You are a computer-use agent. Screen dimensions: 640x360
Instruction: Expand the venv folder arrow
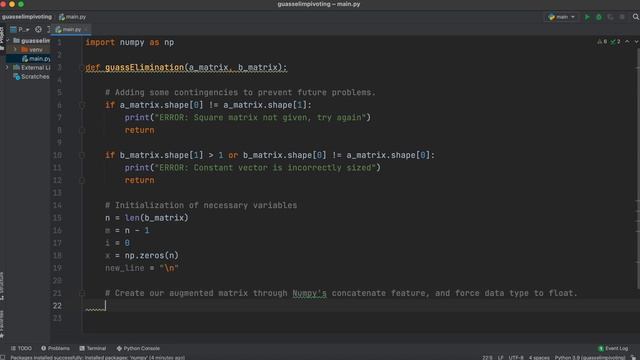(15, 49)
